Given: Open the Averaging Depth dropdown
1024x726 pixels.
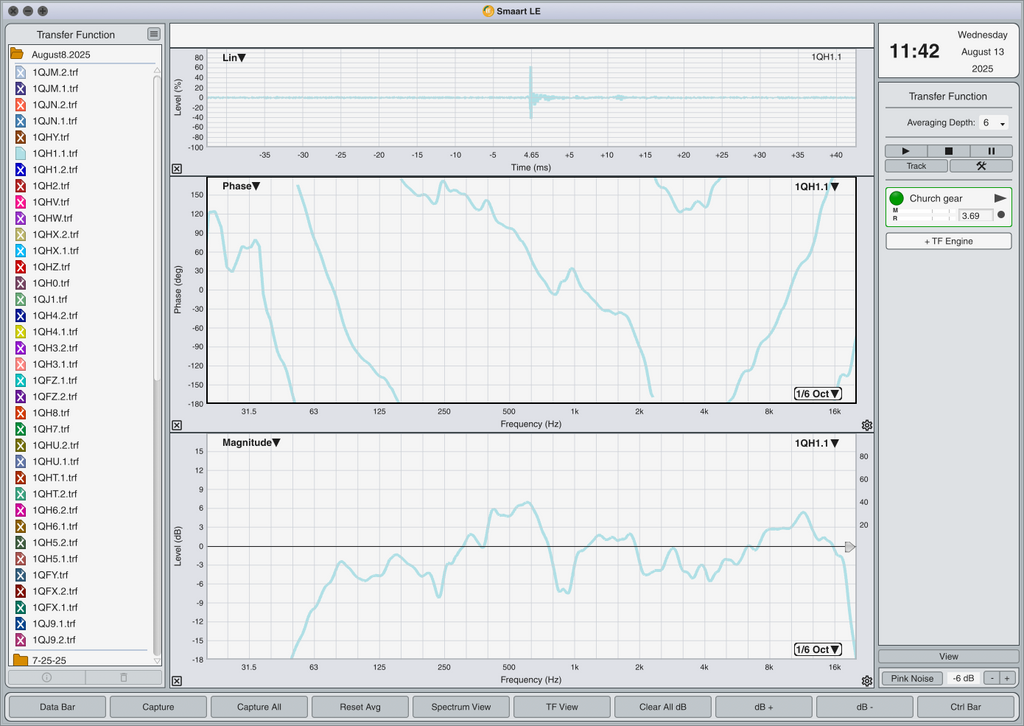Looking at the screenshot, I should tap(993, 123).
